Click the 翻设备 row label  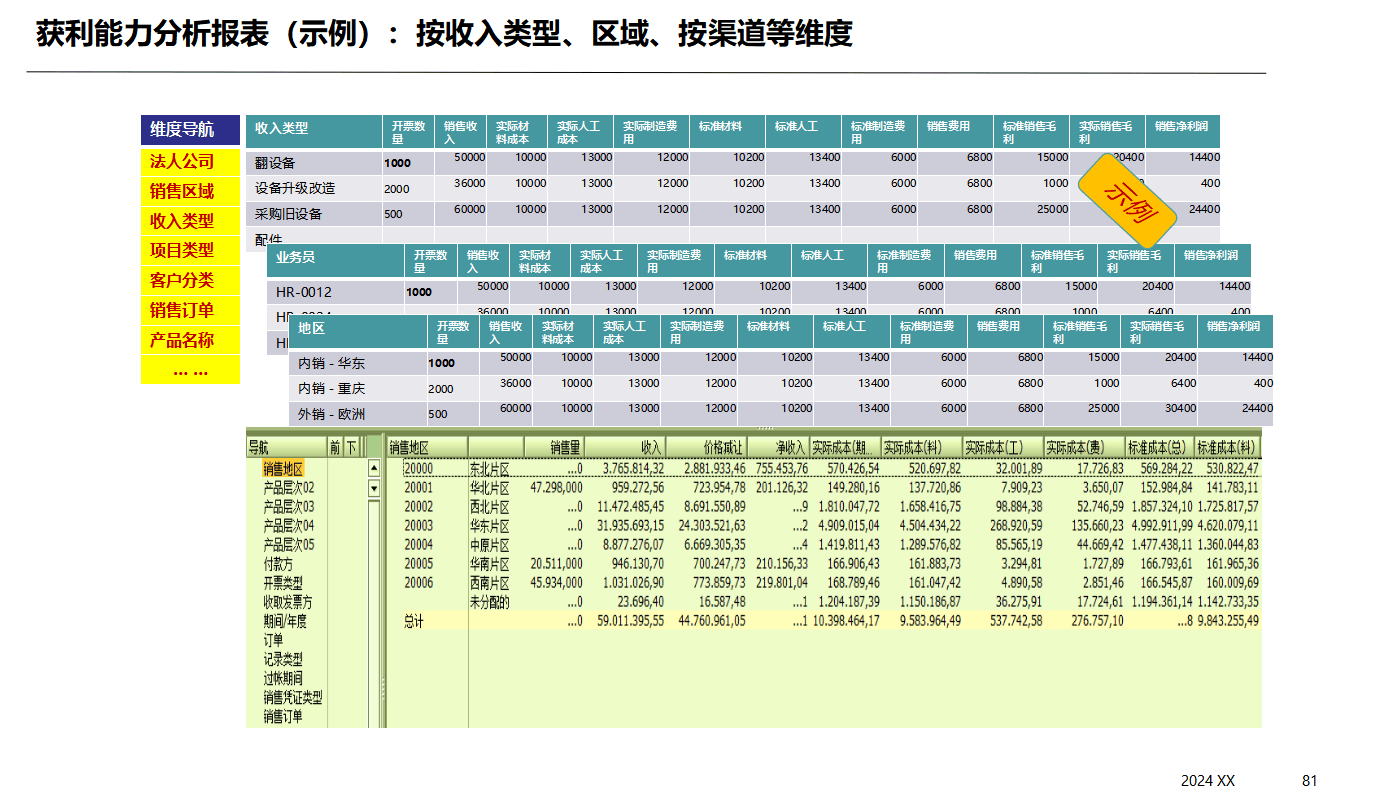[275, 163]
